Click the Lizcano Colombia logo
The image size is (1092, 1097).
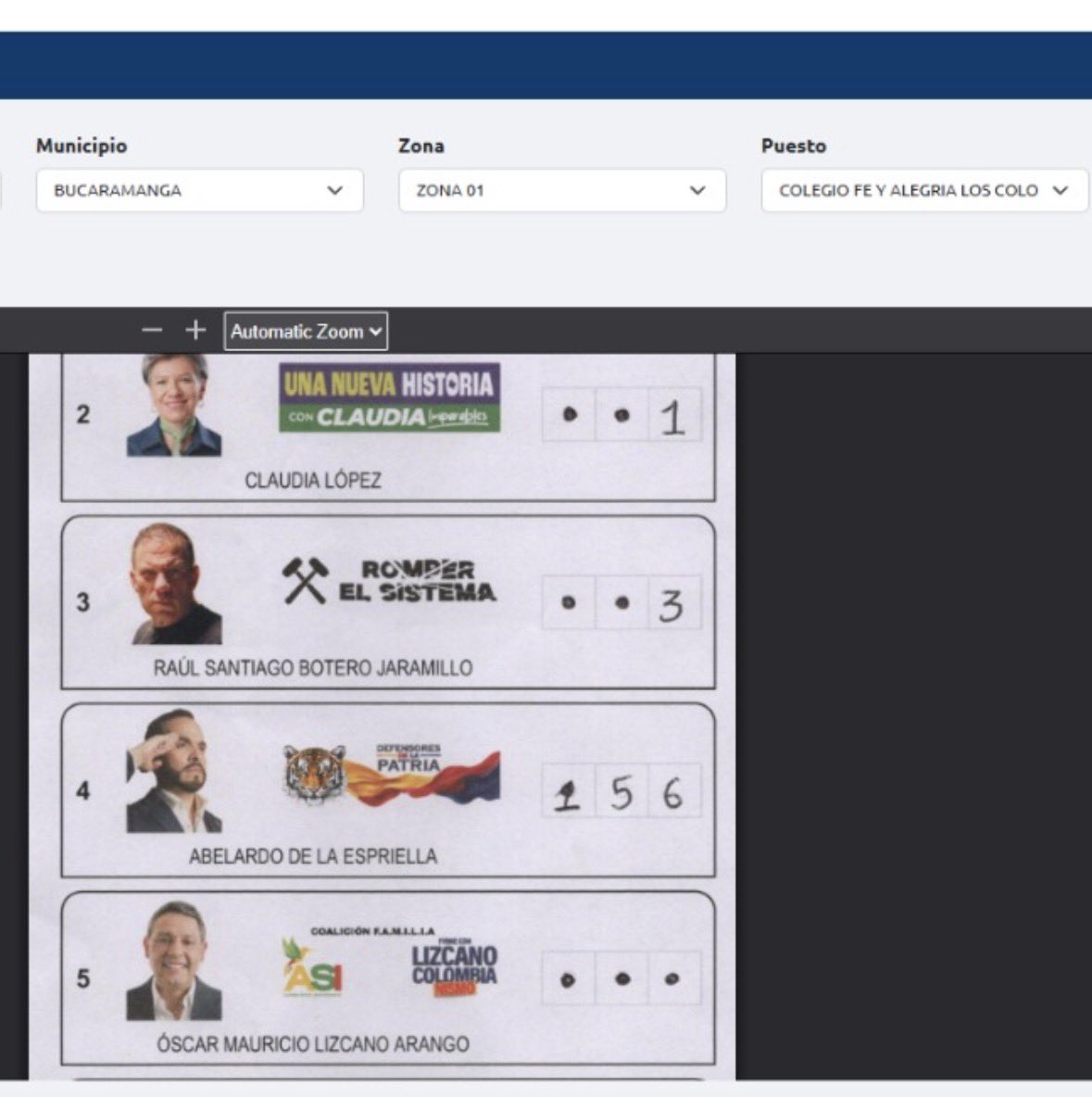(454, 968)
